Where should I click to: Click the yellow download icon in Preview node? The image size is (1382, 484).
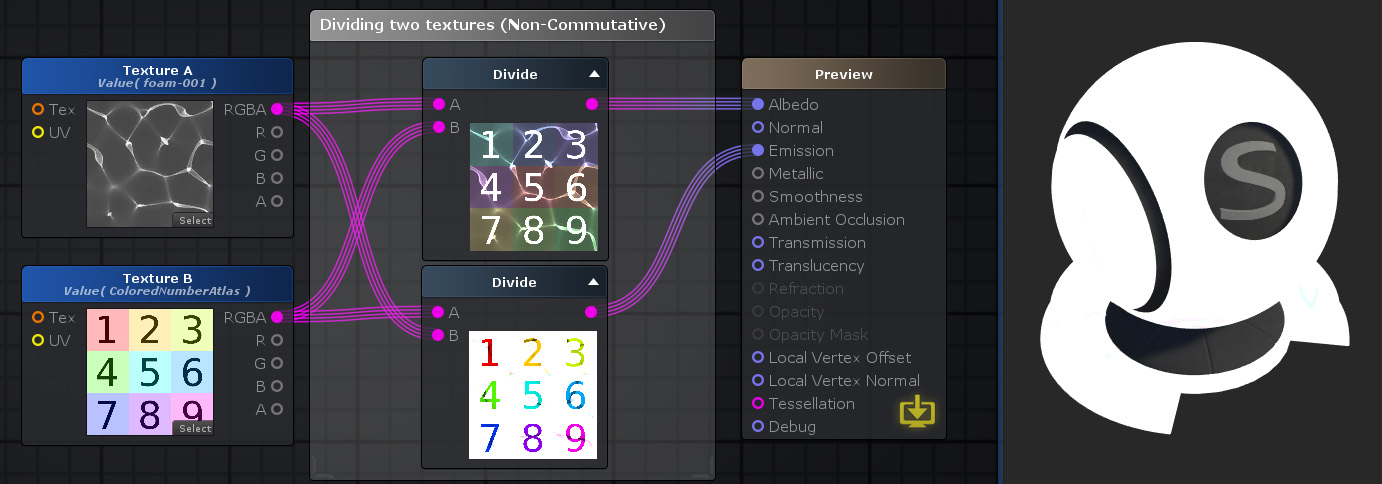point(918,411)
